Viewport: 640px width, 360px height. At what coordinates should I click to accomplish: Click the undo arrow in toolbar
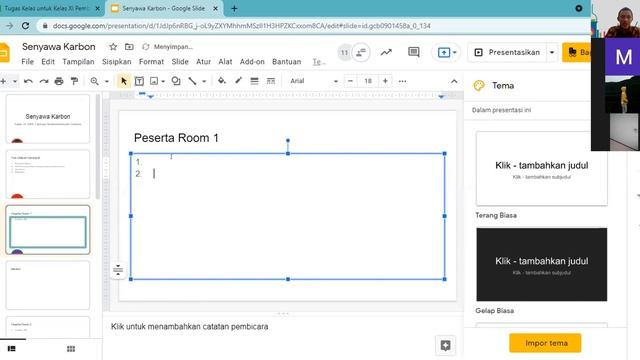click(x=28, y=81)
